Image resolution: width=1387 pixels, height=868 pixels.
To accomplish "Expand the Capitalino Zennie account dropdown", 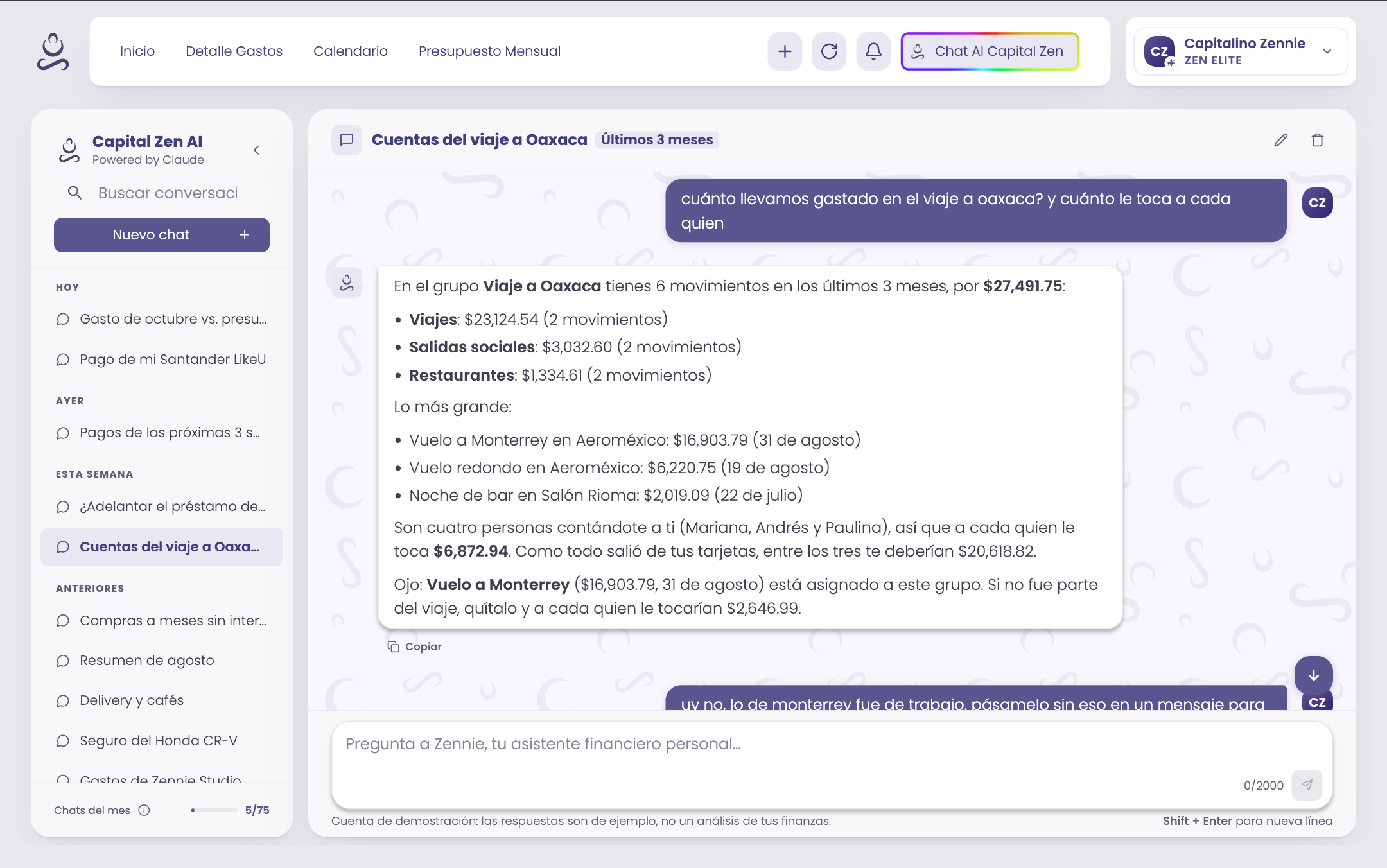I will 1327,51.
